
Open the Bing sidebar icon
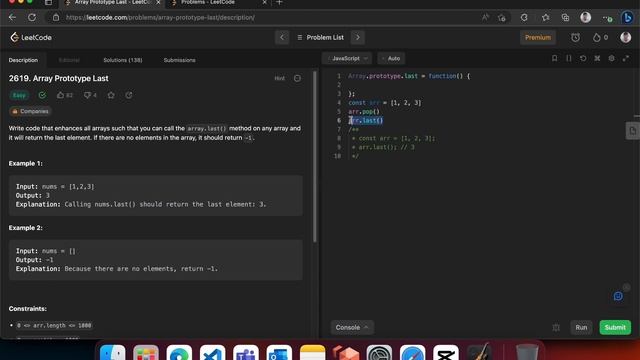[x=627, y=18]
